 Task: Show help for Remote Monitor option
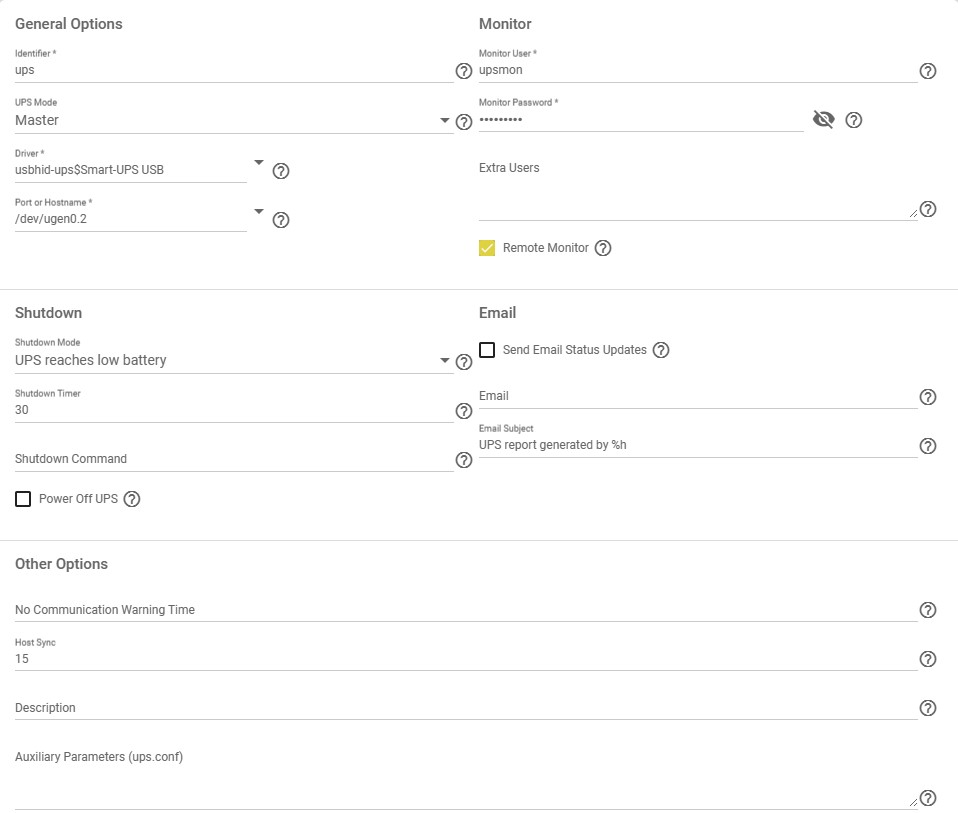click(602, 247)
